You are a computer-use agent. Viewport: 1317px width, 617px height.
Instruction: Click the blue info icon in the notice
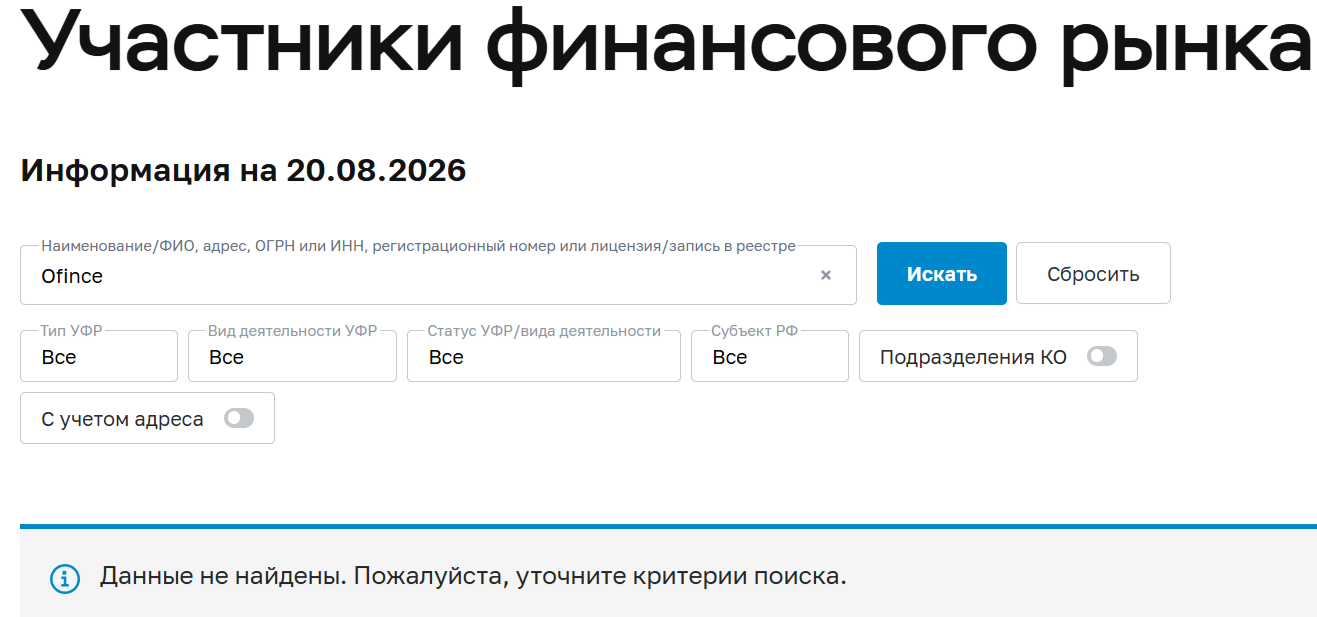[64, 578]
